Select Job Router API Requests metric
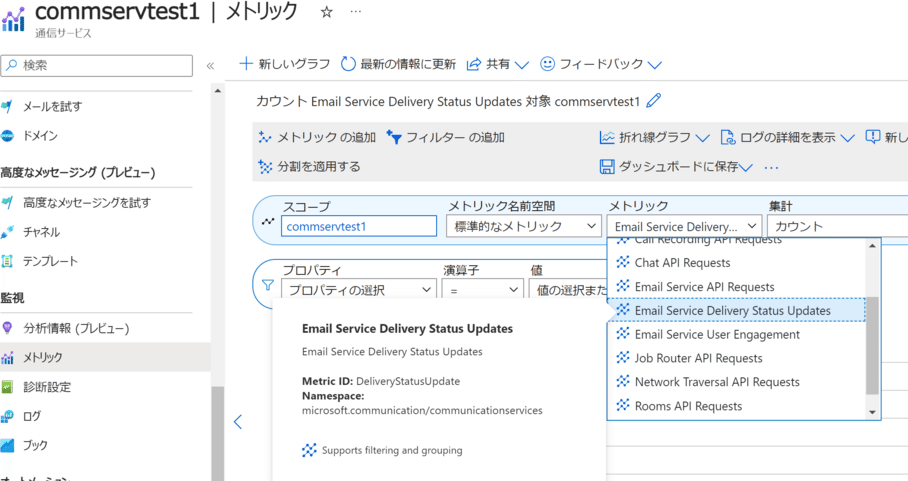 tap(737, 358)
